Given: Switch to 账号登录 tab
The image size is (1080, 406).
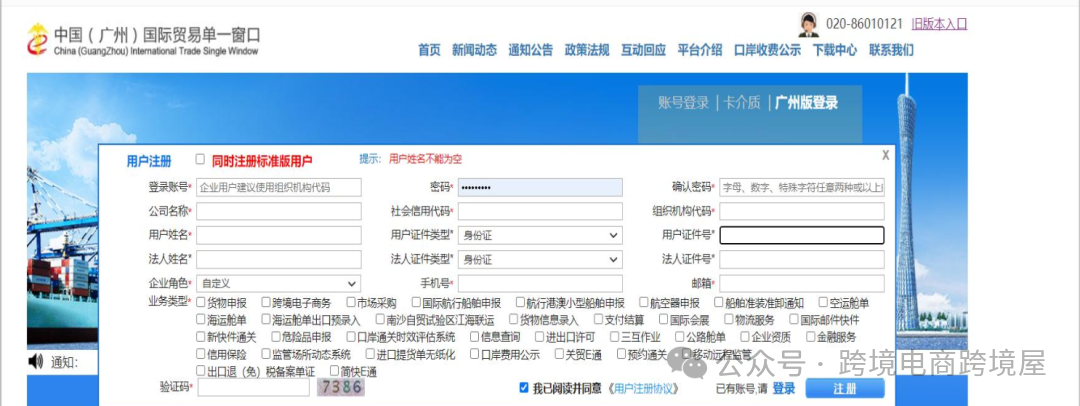Looking at the screenshot, I should click(683, 103).
